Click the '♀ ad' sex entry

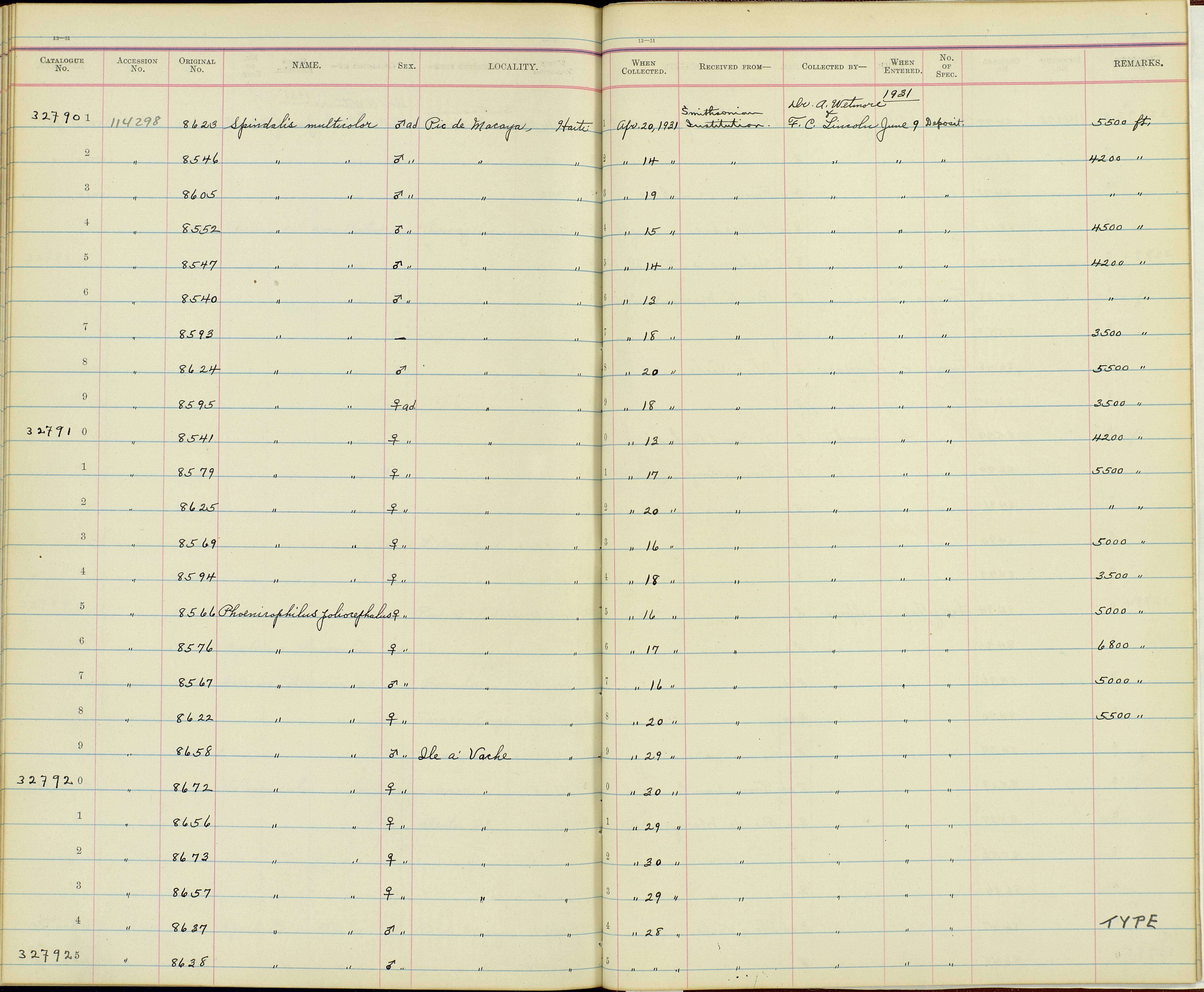403,406
